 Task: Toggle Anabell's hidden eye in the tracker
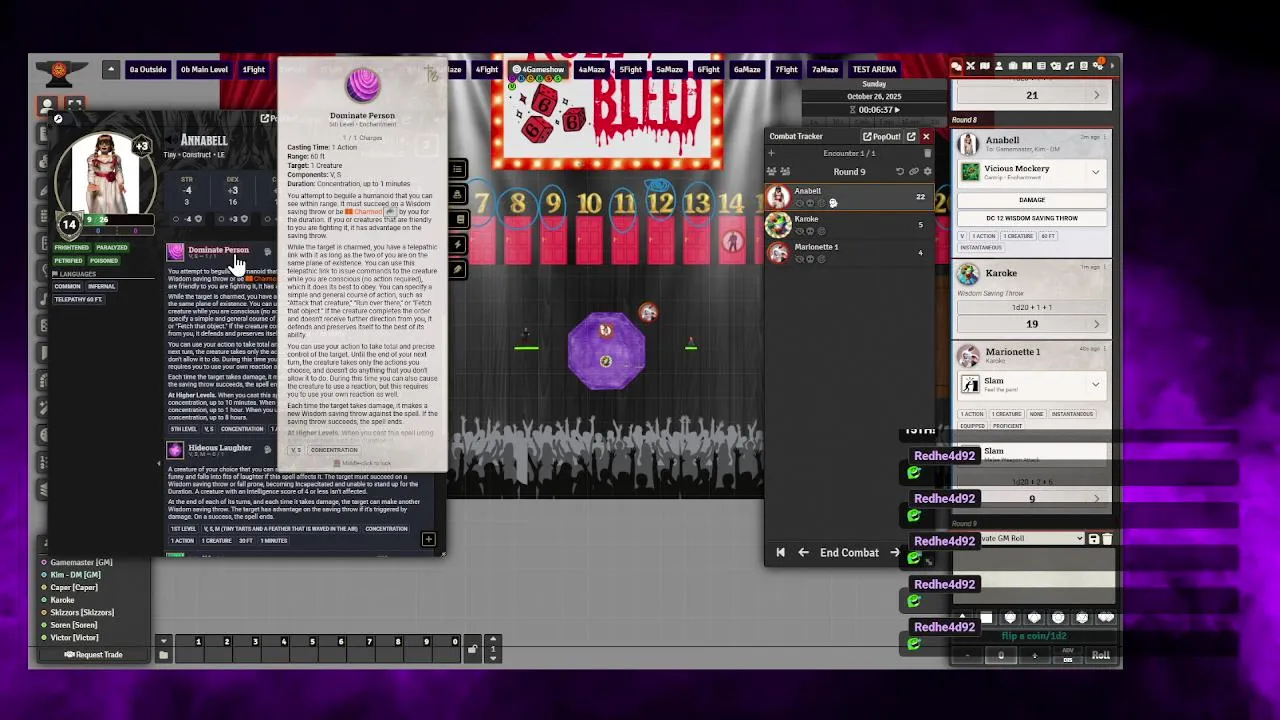pyautogui.click(x=799, y=203)
